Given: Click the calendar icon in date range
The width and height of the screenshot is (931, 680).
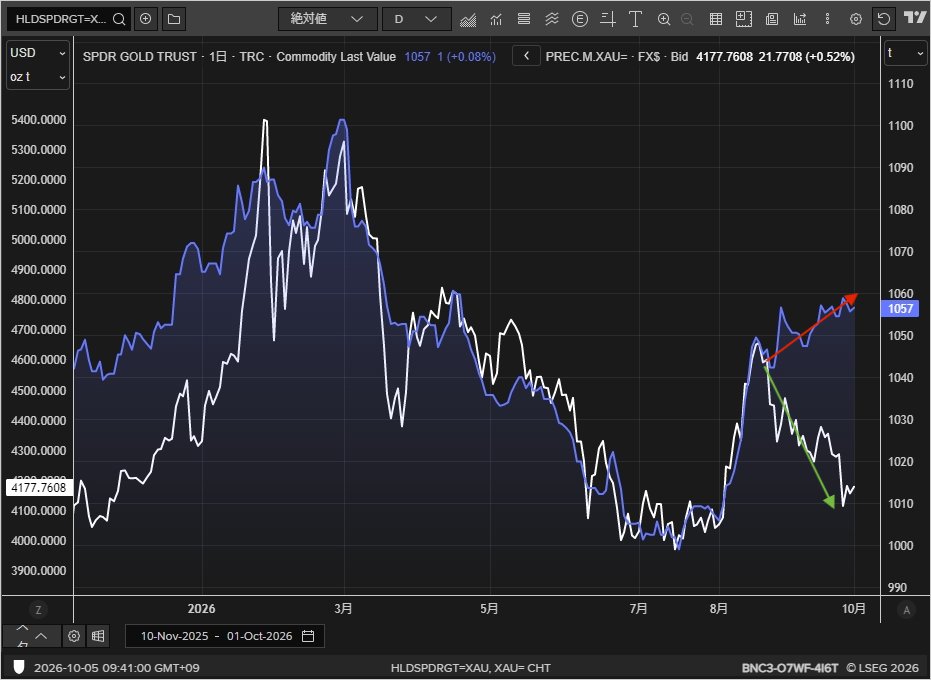Looking at the screenshot, I should 308,636.
